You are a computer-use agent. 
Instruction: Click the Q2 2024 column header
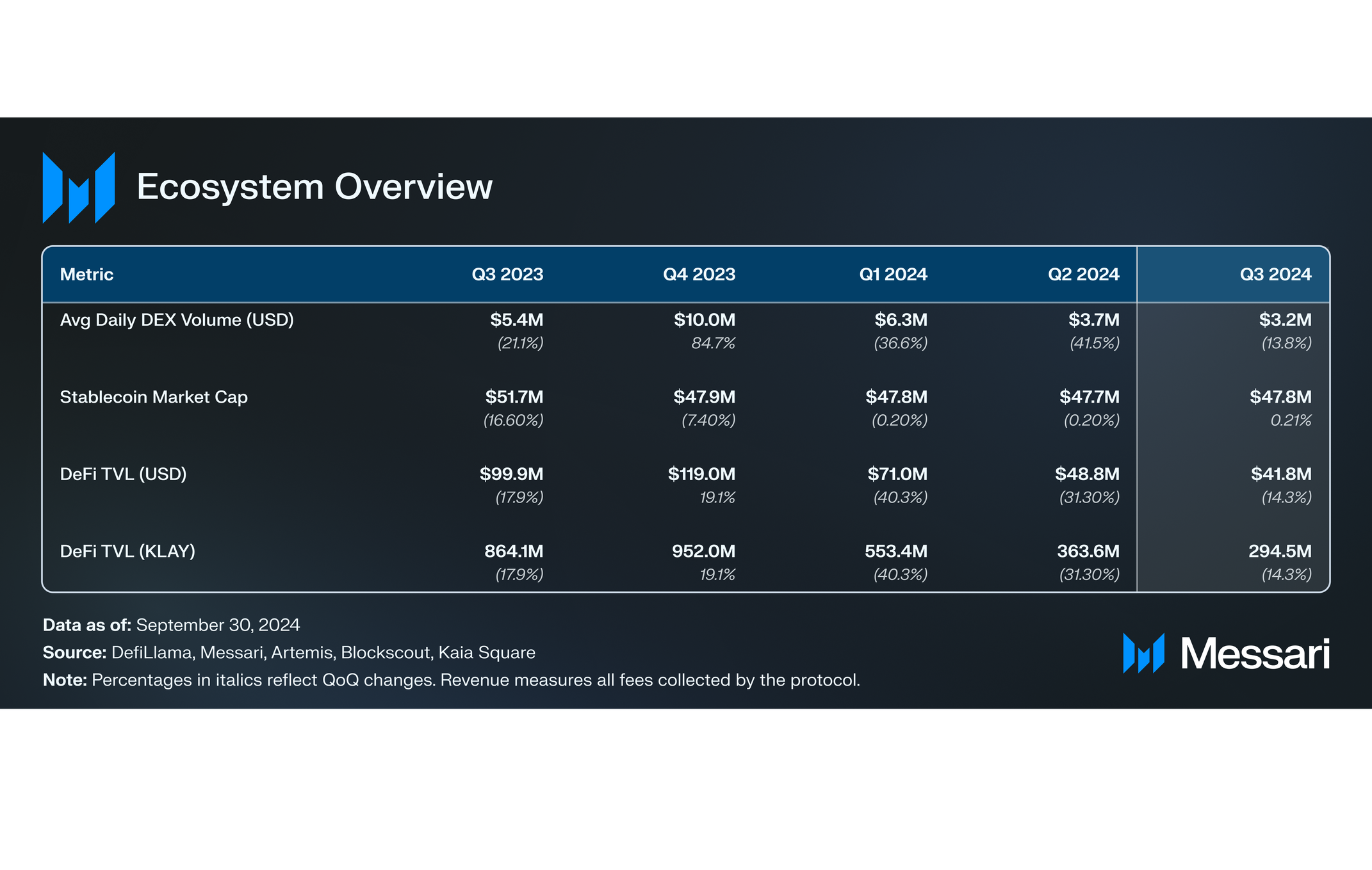(x=1082, y=275)
